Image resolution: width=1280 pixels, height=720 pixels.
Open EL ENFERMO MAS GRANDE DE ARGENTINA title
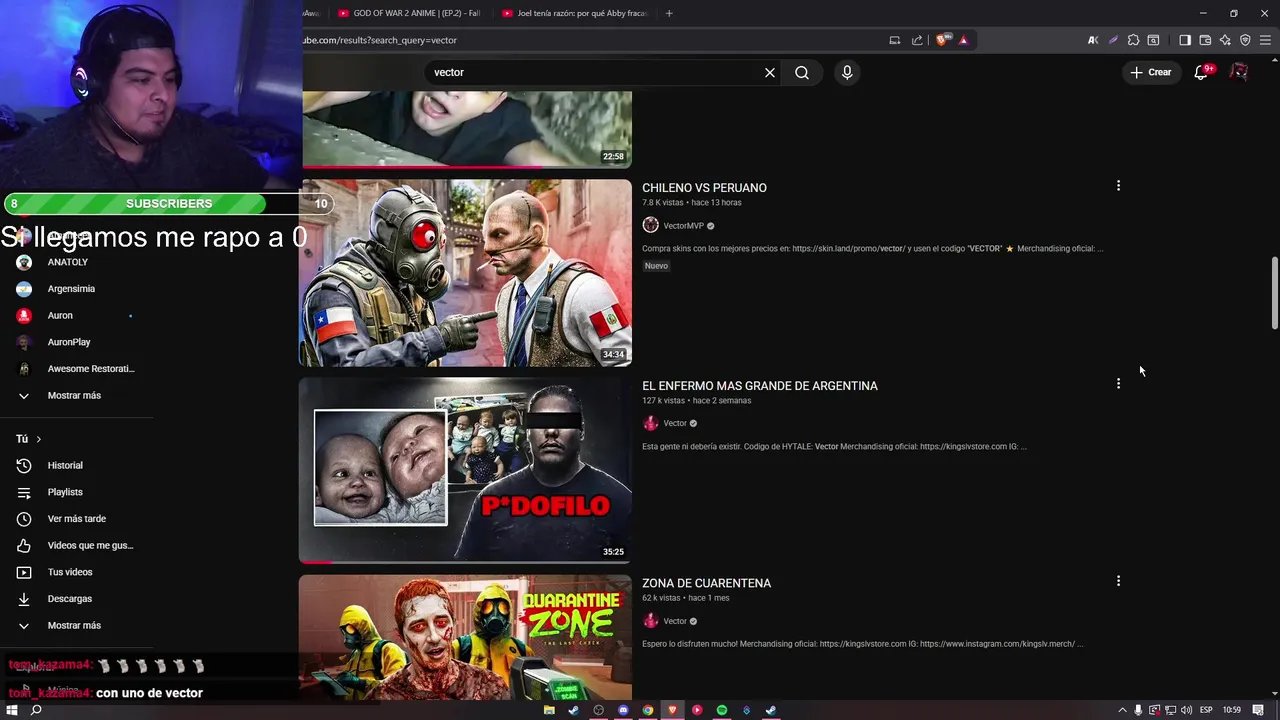tap(760, 386)
